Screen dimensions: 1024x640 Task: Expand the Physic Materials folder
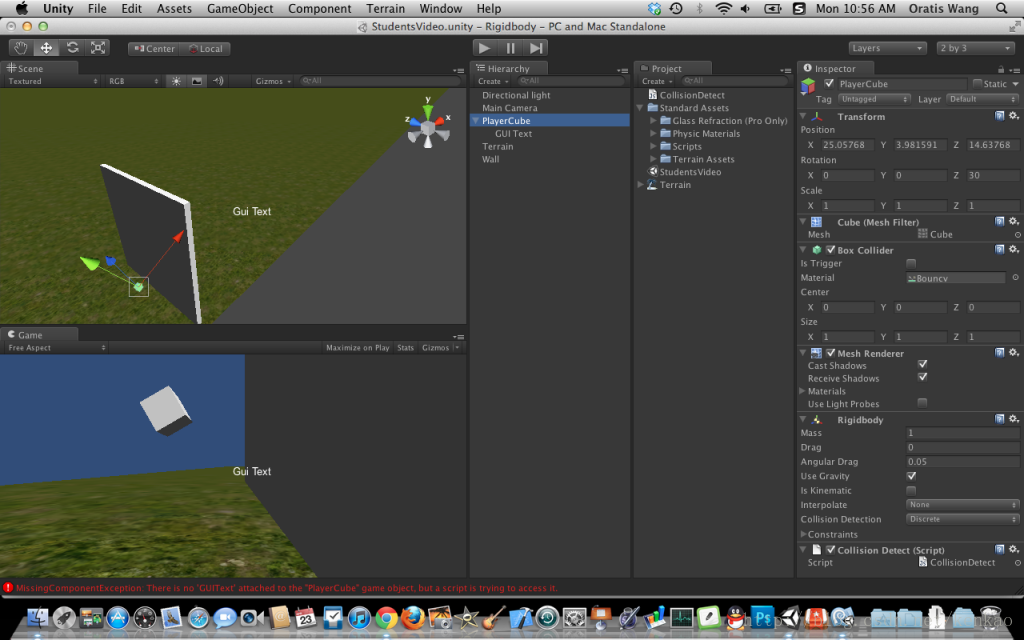click(653, 133)
